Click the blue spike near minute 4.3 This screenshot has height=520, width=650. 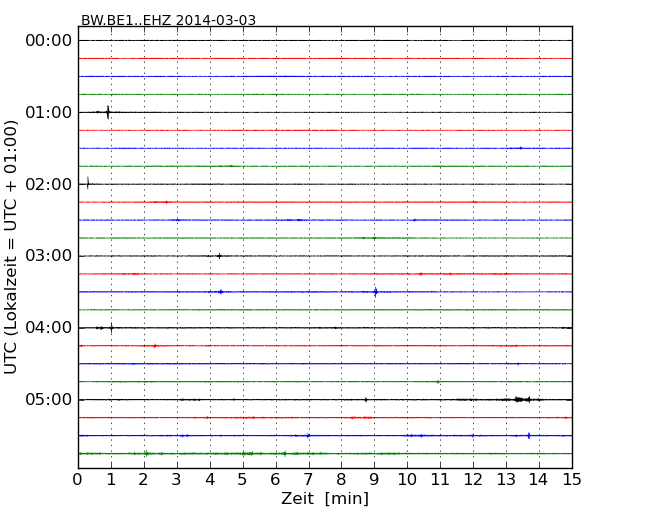[x=221, y=292]
